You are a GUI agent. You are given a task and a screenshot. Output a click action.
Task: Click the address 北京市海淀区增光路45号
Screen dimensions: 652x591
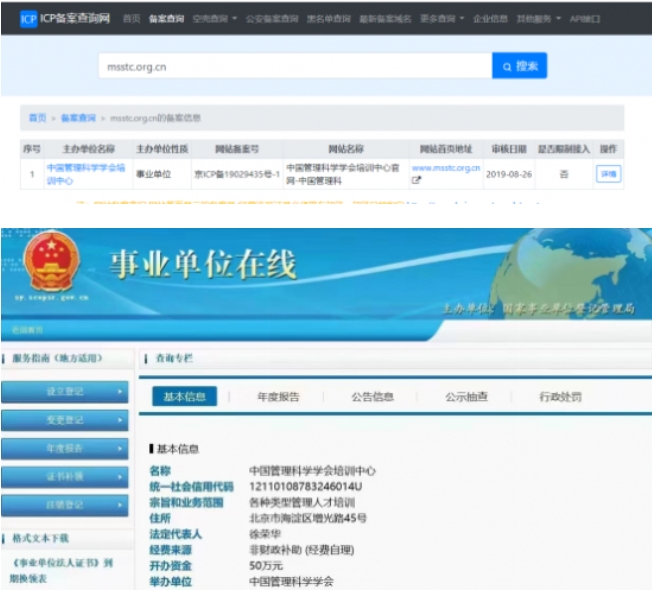[308, 518]
